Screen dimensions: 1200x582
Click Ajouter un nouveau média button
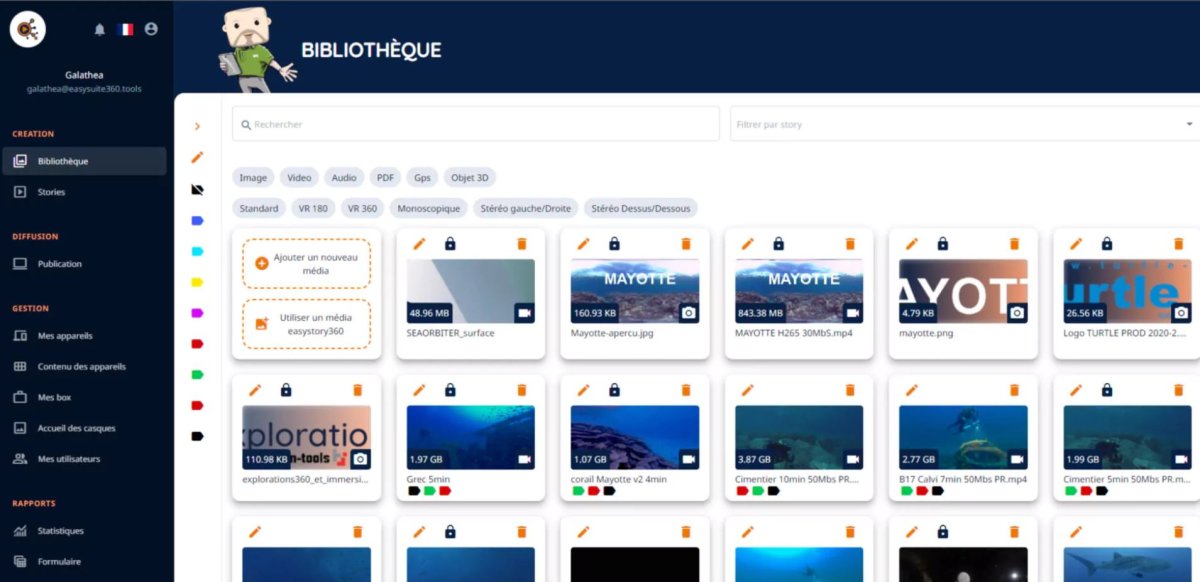(306, 263)
